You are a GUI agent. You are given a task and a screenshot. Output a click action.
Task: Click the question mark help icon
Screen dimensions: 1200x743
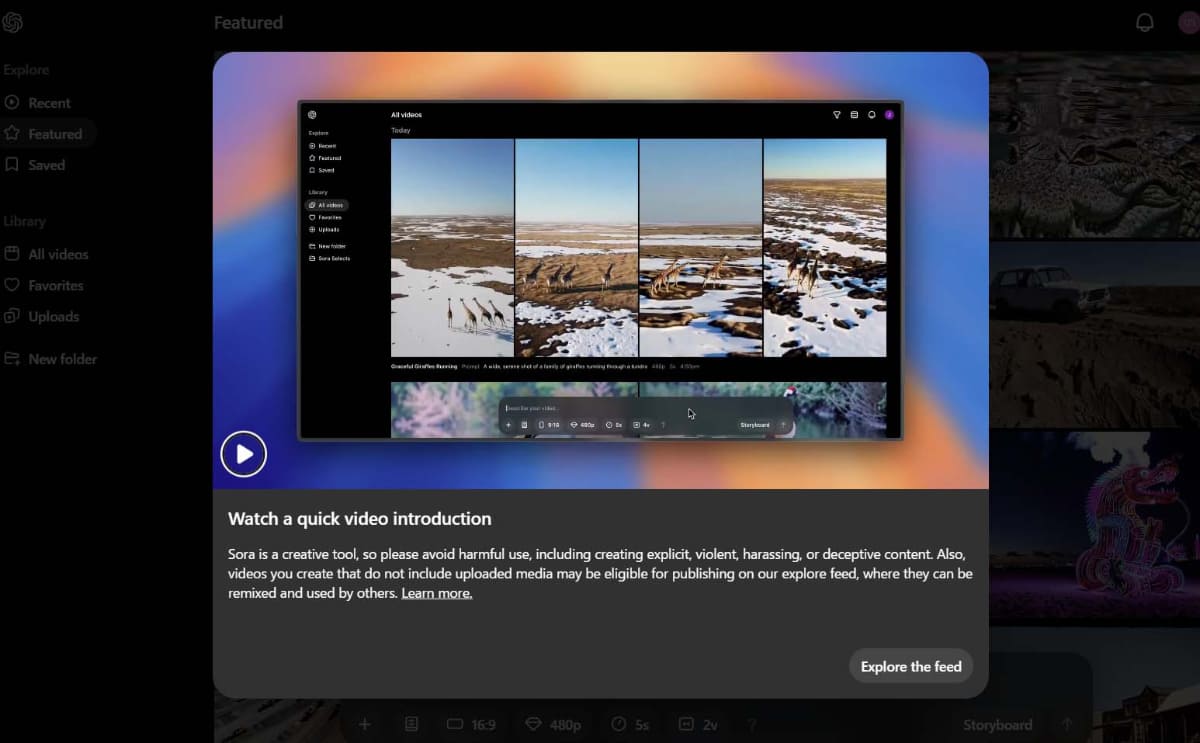[x=752, y=725]
